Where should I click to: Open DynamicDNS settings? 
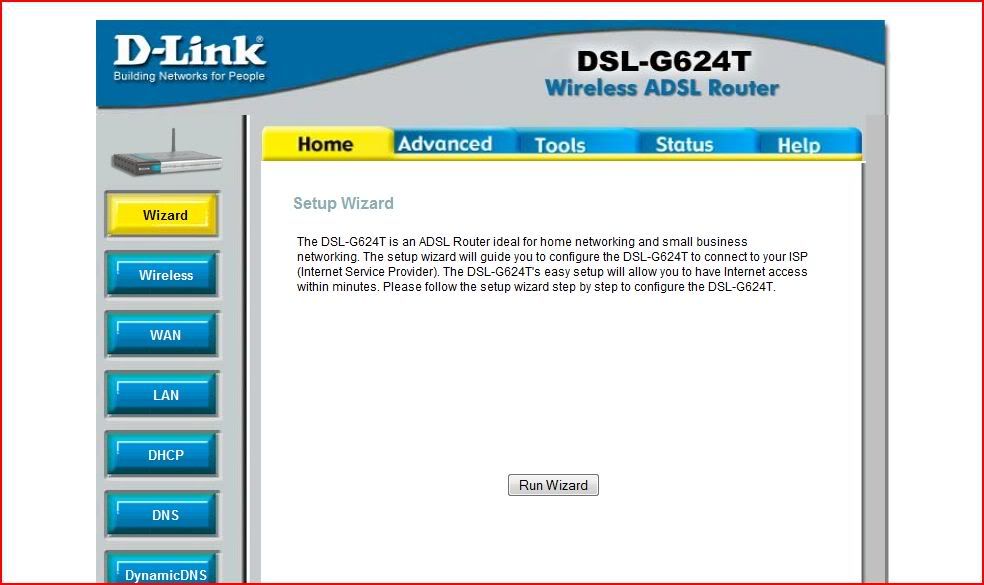pyautogui.click(x=163, y=568)
